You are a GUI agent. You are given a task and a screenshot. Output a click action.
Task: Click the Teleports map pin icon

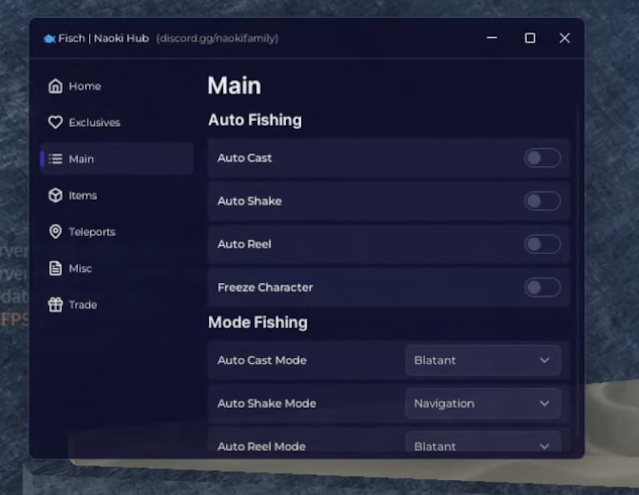(x=55, y=231)
